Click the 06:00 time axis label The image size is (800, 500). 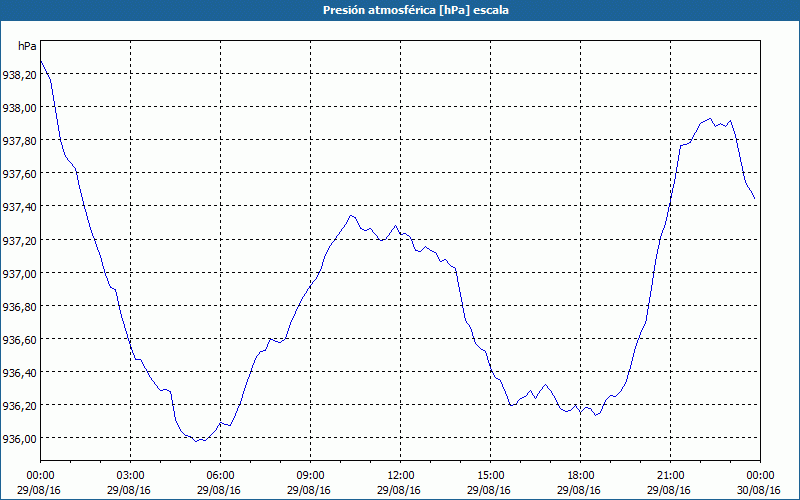point(220,474)
